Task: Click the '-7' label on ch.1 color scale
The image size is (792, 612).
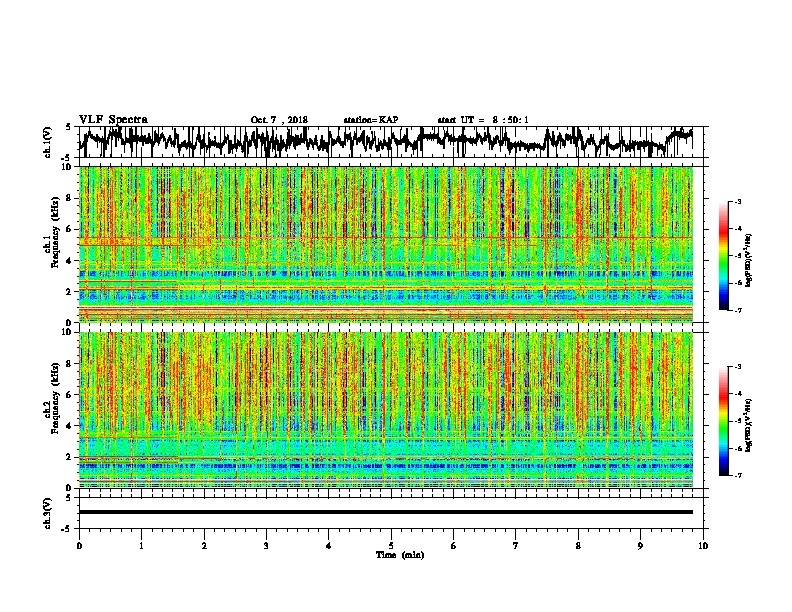Action: pos(737,310)
